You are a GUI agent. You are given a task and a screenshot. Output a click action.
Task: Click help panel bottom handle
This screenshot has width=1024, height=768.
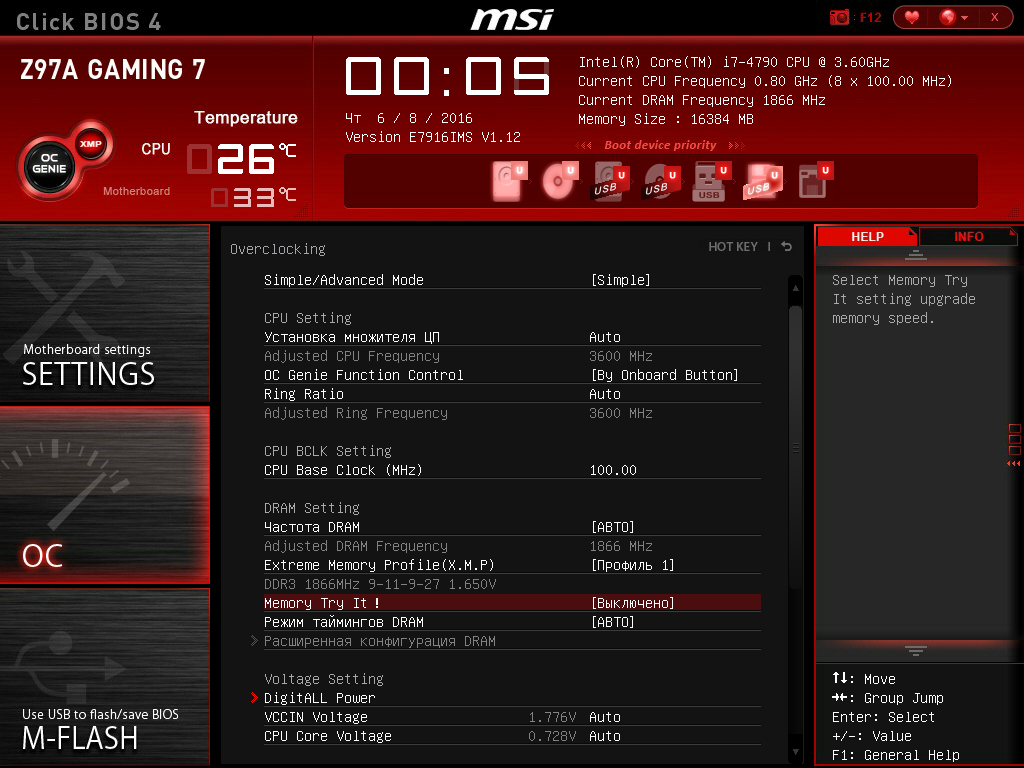click(x=916, y=650)
